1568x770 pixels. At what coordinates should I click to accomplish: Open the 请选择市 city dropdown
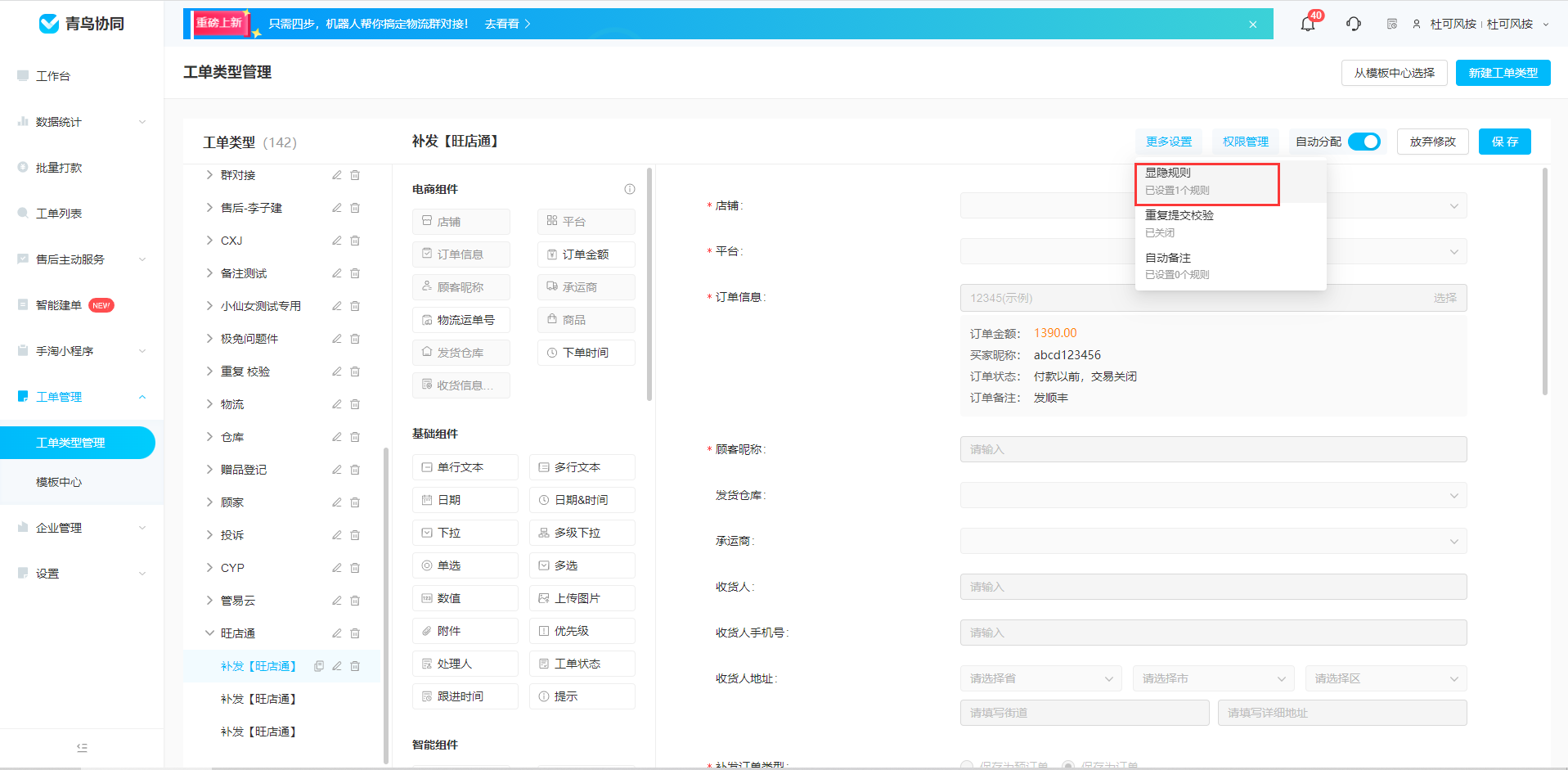(1214, 678)
